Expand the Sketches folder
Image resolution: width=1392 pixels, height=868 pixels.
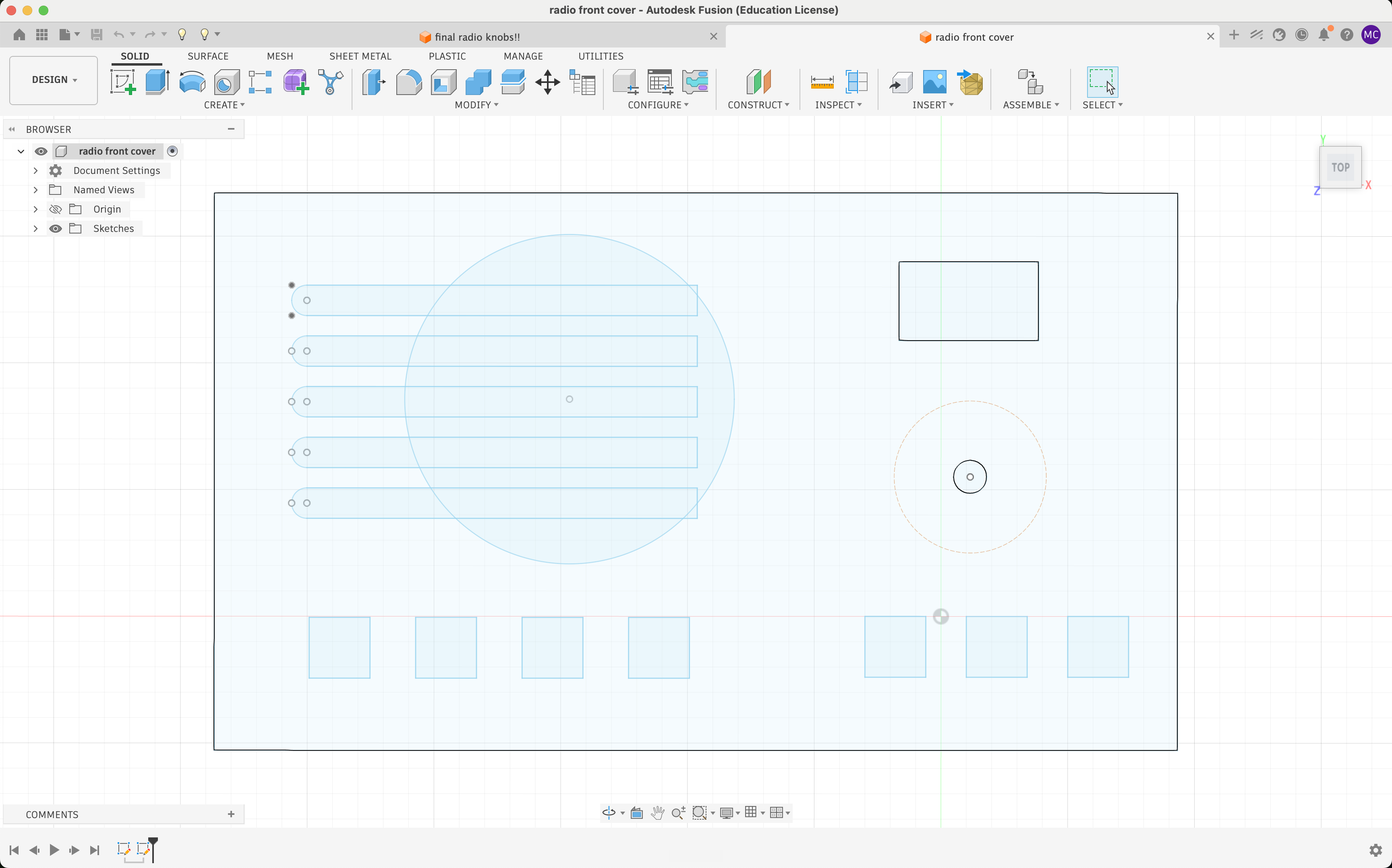[x=35, y=229]
